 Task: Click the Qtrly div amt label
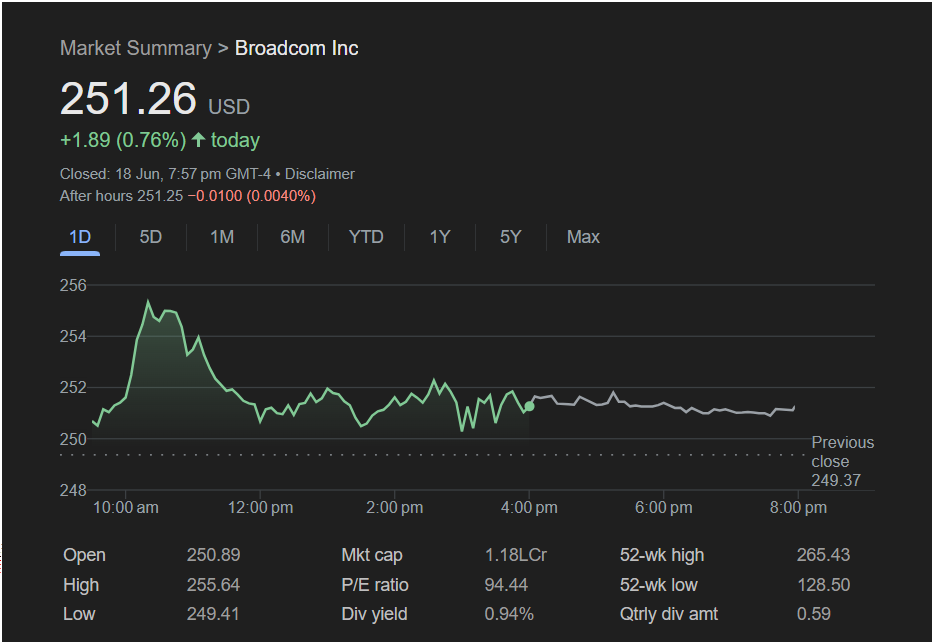pyautogui.click(x=668, y=614)
